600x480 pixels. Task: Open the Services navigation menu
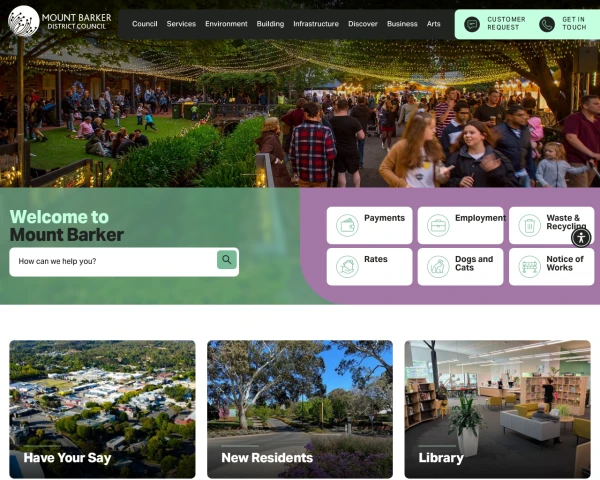(x=181, y=24)
